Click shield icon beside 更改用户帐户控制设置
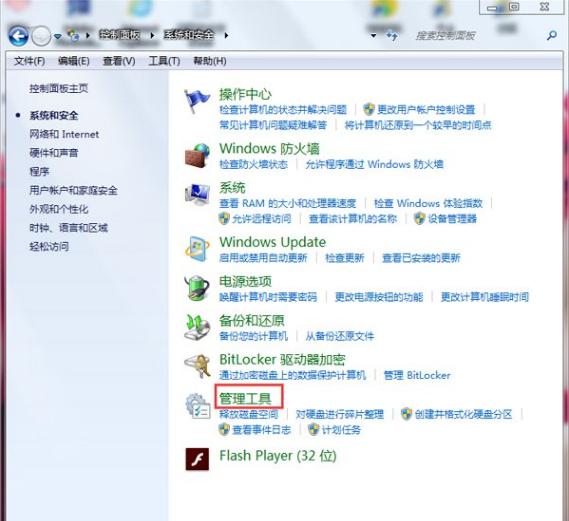Viewport: 569px width, 521px height. [x=369, y=109]
